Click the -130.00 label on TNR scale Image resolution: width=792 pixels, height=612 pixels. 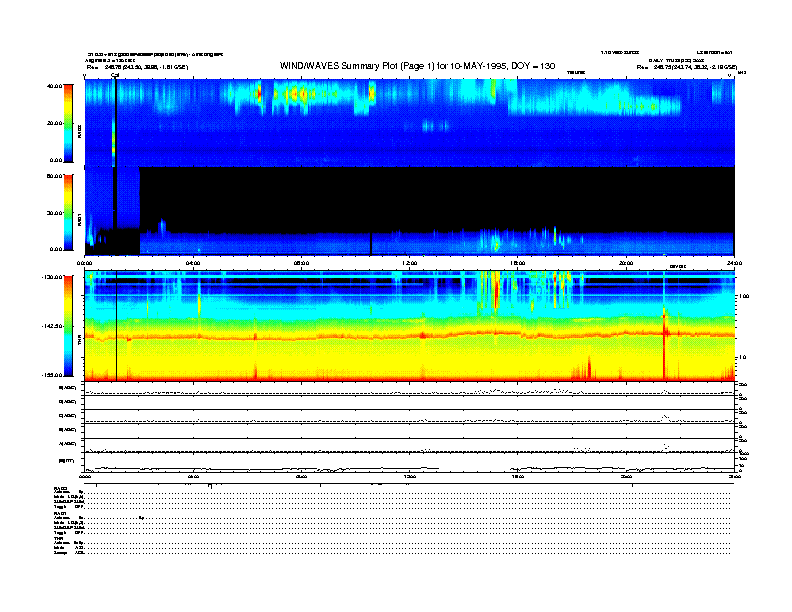[x=52, y=277]
